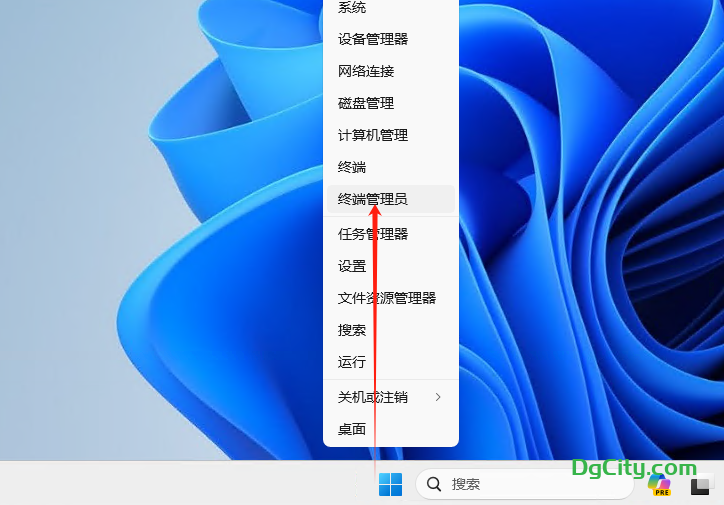Viewport: 724px width, 505px height.
Task: Open 系统 from the context menu
Action: tap(391, 7)
